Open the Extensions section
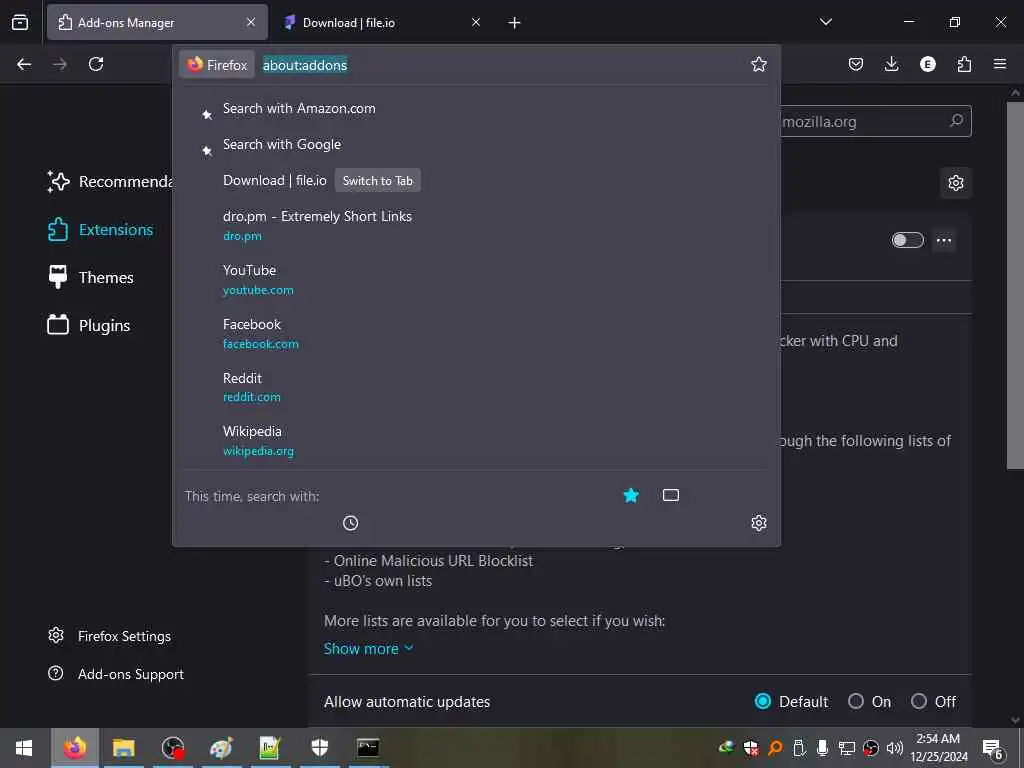Screen dimensions: 1024x768 100,230
